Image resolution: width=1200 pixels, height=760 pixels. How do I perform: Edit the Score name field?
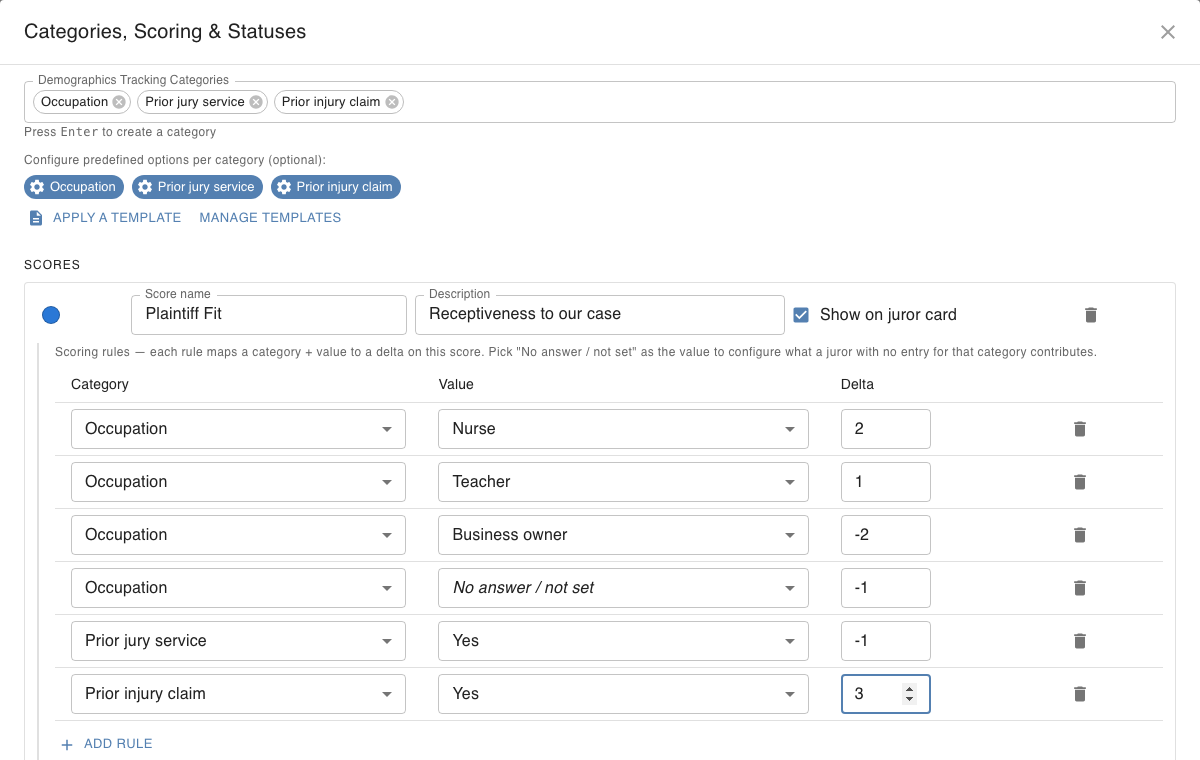pyautogui.click(x=269, y=314)
